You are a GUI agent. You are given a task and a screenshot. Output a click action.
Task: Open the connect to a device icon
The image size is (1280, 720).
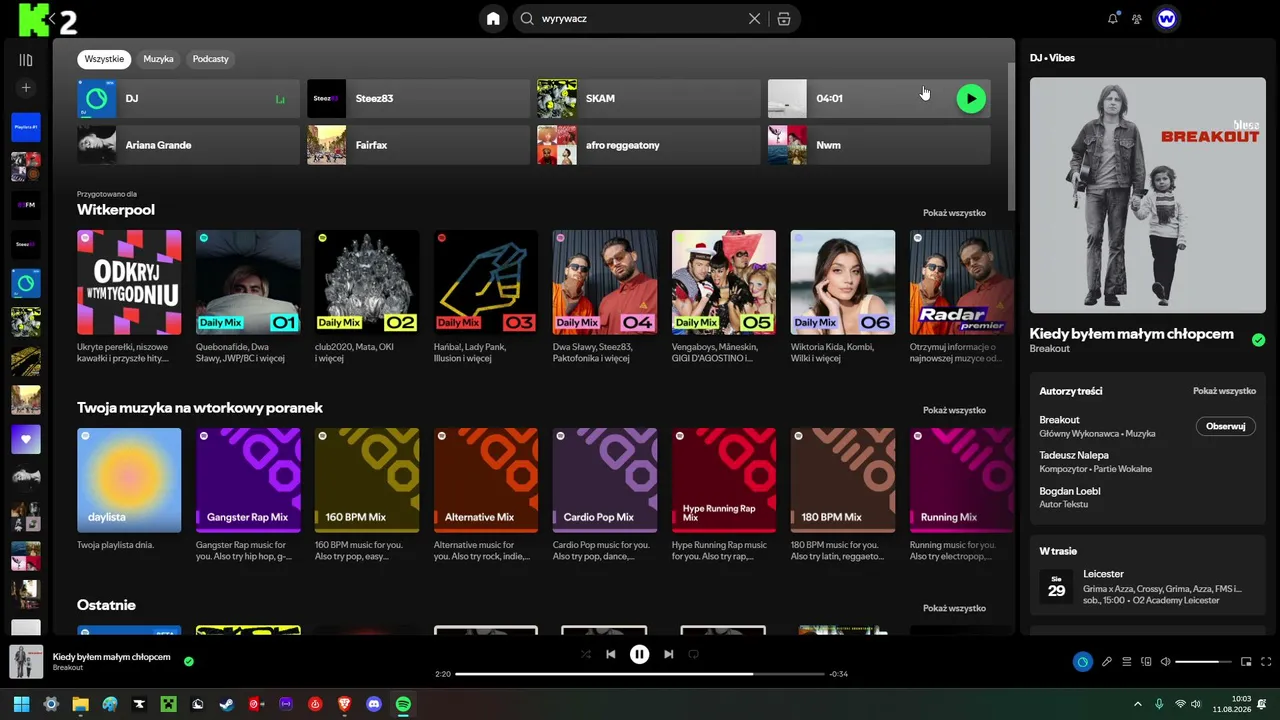pyautogui.click(x=1147, y=662)
